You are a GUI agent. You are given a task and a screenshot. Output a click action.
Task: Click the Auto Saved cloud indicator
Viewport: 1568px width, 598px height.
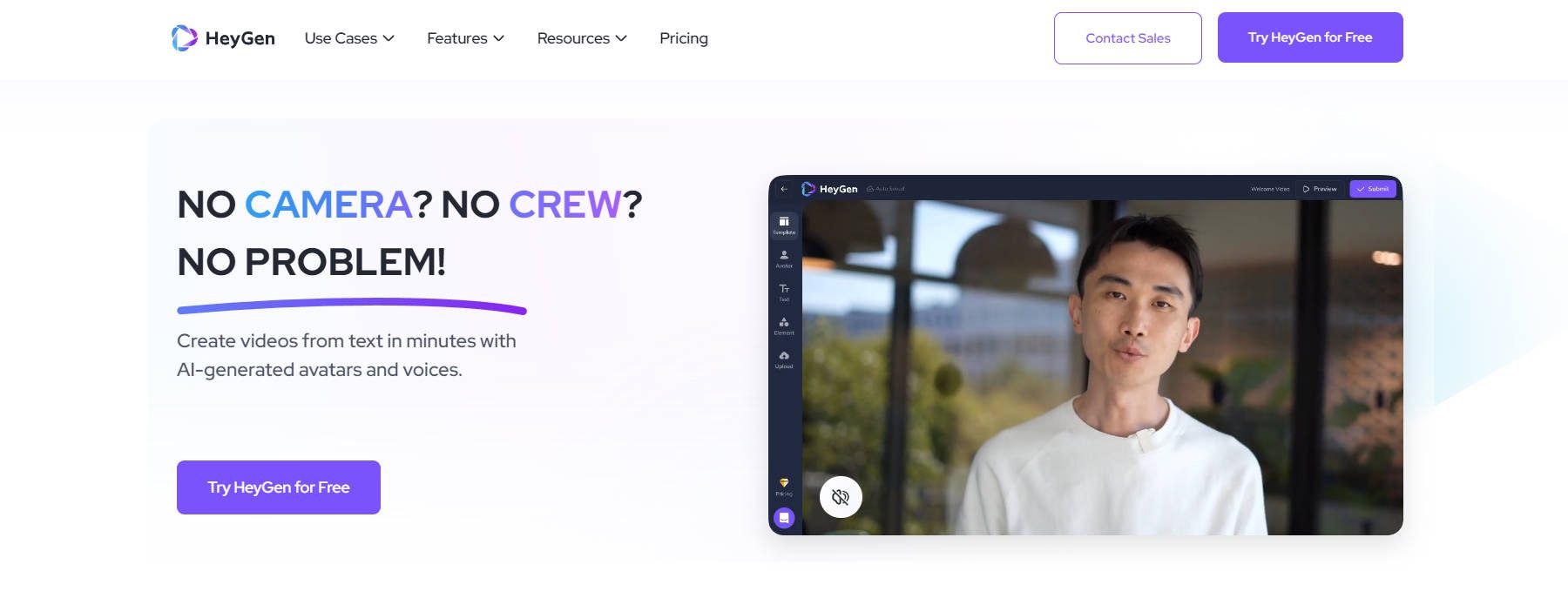886,189
